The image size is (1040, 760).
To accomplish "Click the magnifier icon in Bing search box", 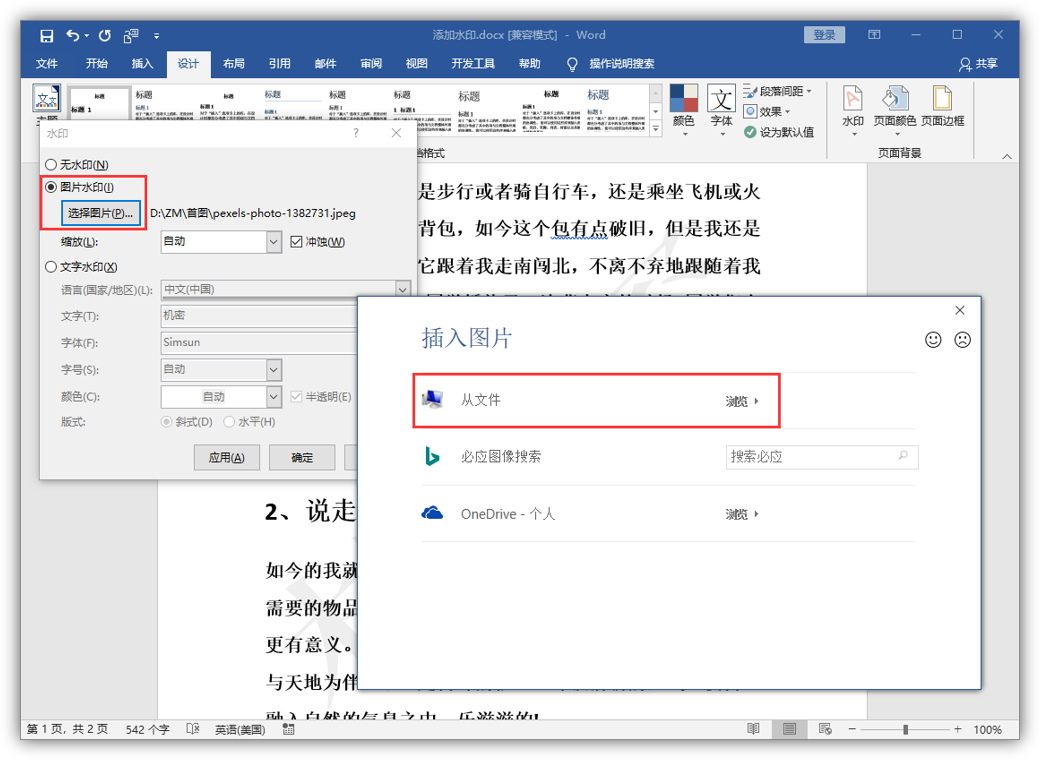I will [903, 456].
